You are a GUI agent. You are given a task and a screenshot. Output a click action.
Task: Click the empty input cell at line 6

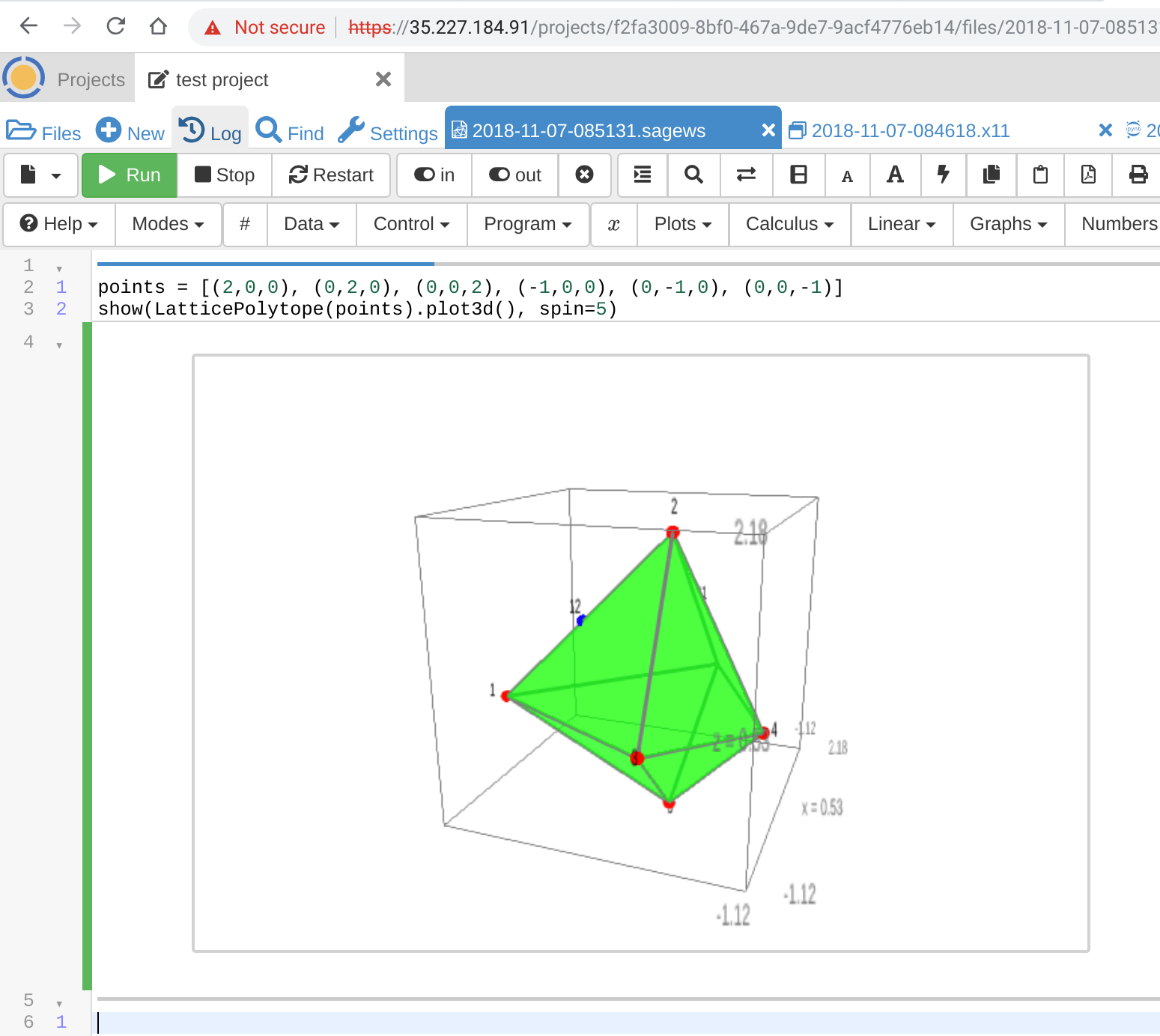599,1023
